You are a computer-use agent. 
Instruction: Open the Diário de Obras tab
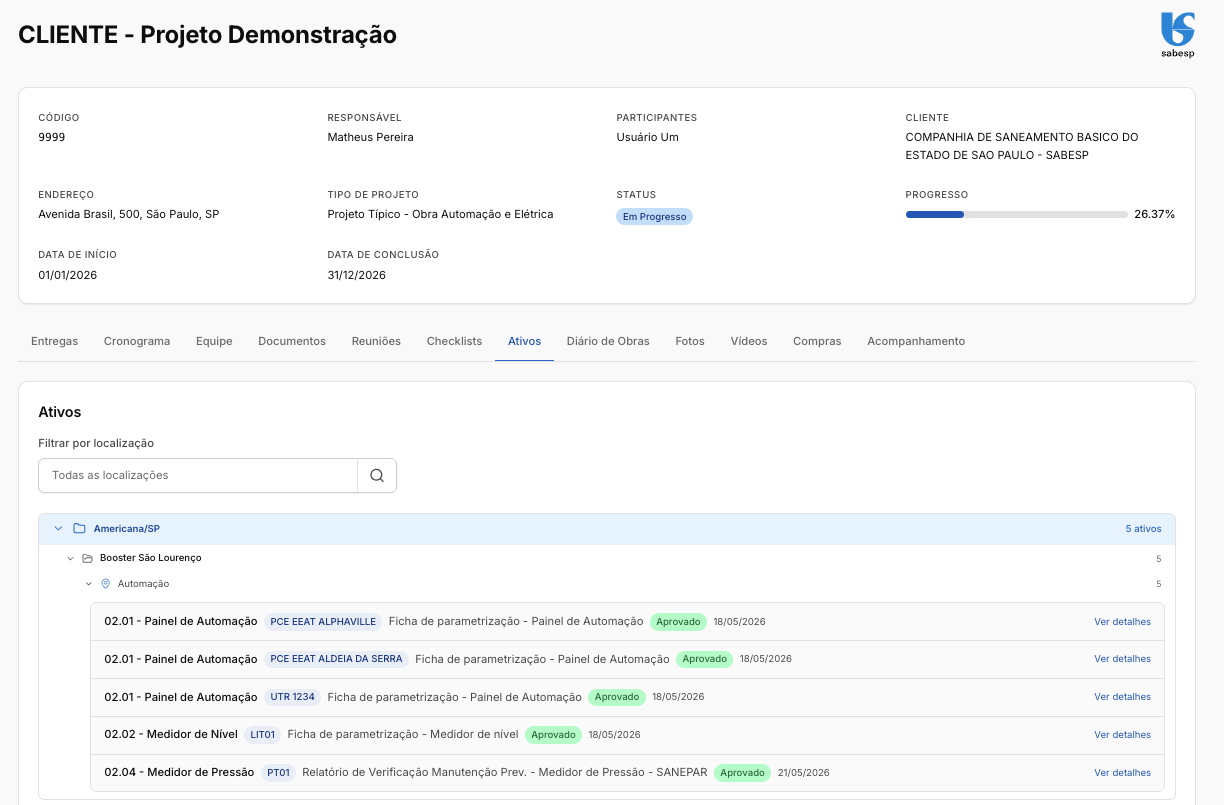[x=608, y=341]
